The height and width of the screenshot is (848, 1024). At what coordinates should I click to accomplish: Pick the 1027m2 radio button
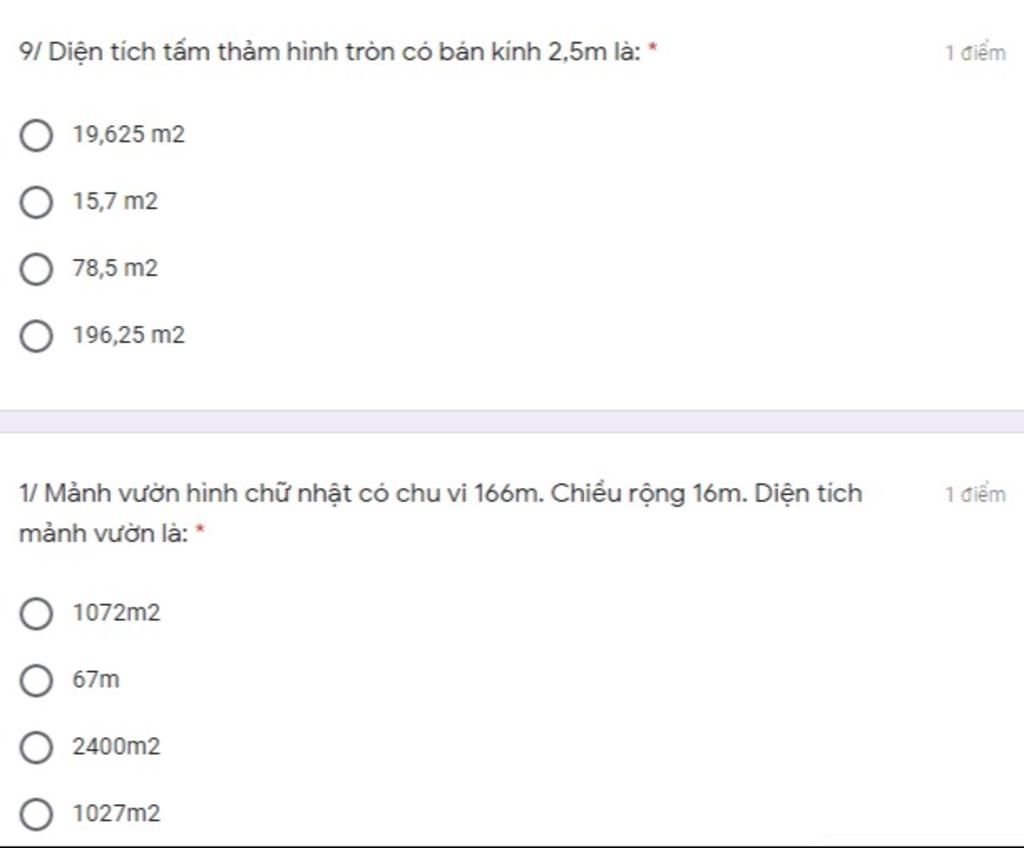(36, 814)
